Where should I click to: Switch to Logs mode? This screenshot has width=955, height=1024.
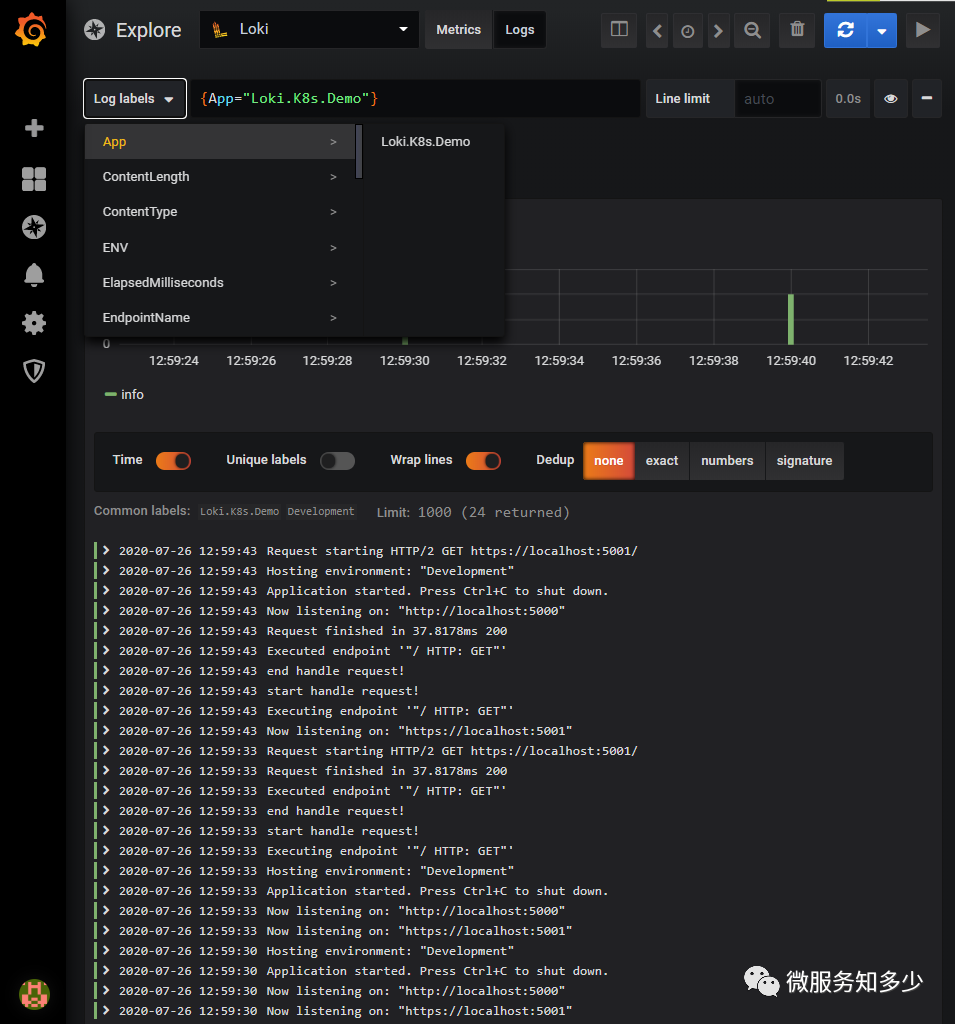pos(519,30)
